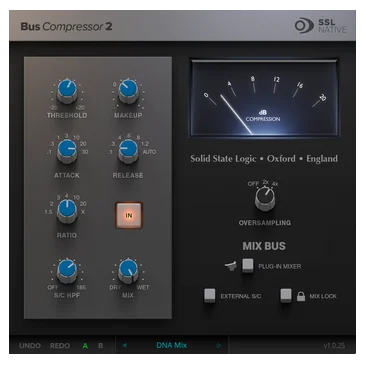Click the Bus Compressor 2 title
Viewport: 365px width, 365px height.
66,26
